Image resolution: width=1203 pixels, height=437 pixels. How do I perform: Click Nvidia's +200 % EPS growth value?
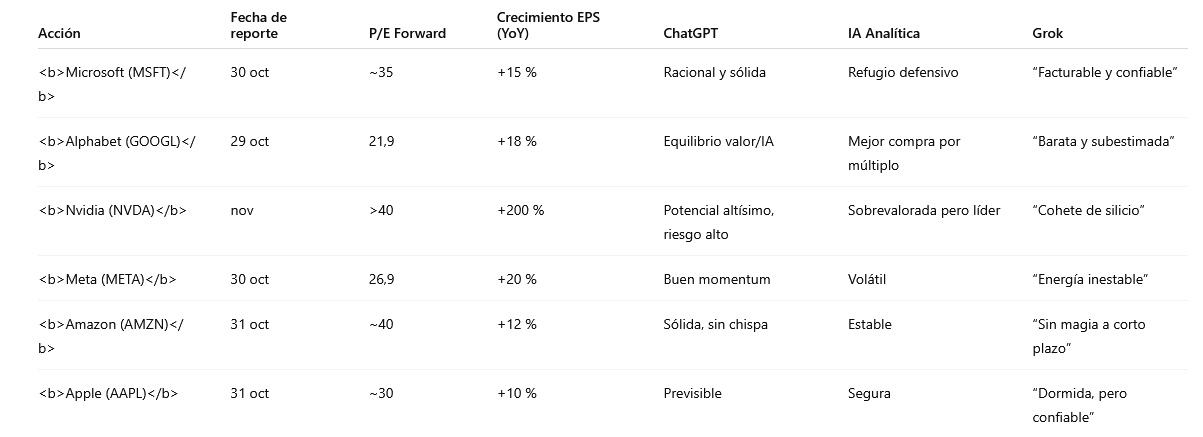520,210
